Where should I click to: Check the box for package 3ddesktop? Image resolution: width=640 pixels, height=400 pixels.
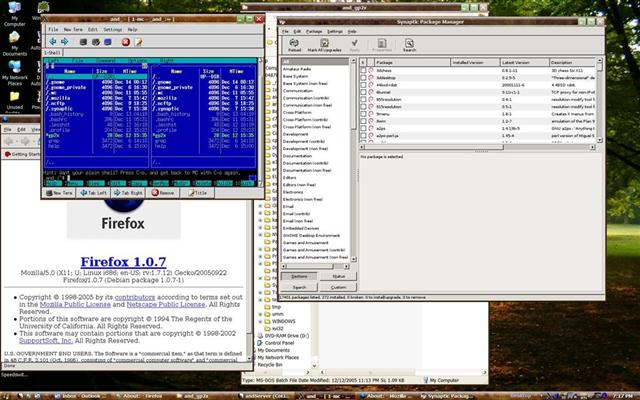click(x=363, y=78)
